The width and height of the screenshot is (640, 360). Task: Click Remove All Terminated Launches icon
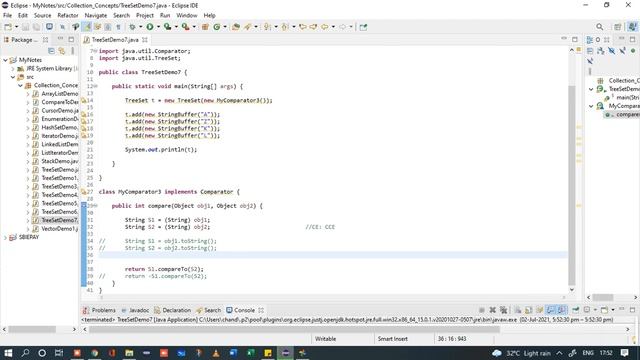tap(503, 310)
